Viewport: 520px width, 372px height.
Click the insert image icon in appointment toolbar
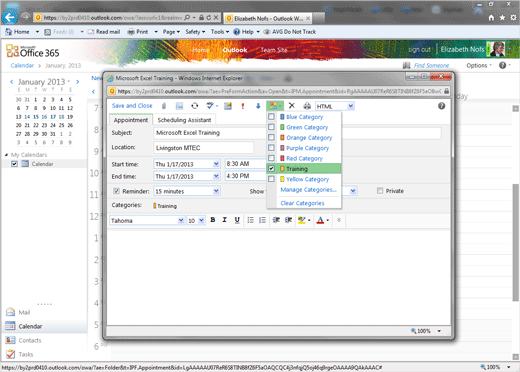click(x=179, y=106)
